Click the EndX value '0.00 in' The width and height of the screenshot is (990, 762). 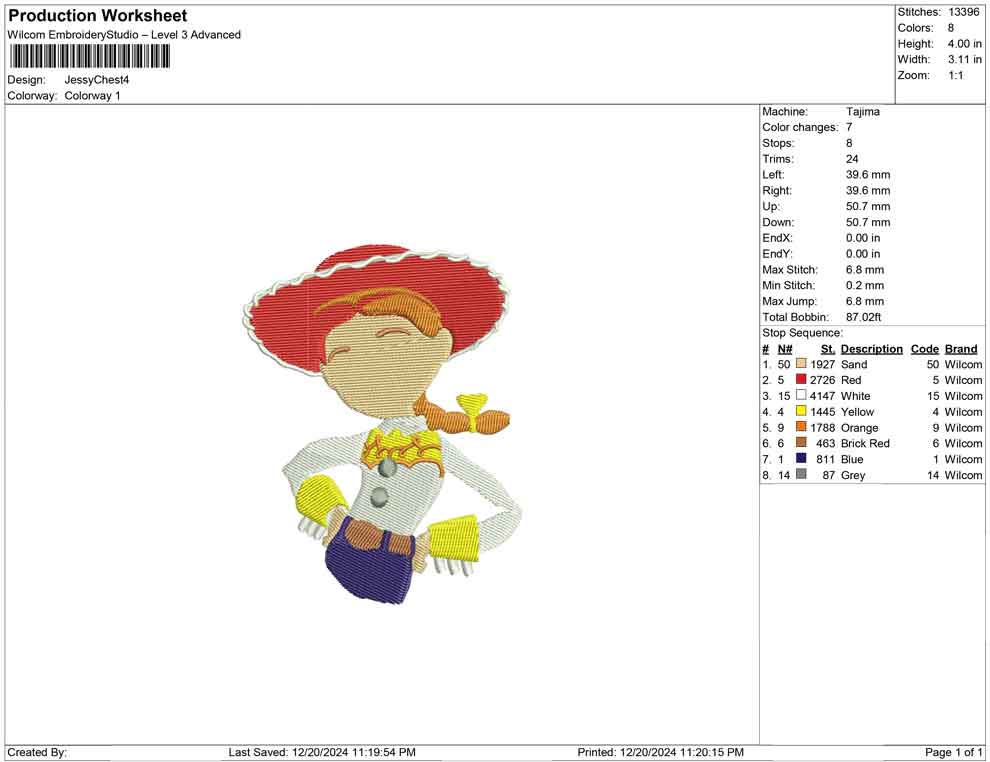tap(863, 238)
